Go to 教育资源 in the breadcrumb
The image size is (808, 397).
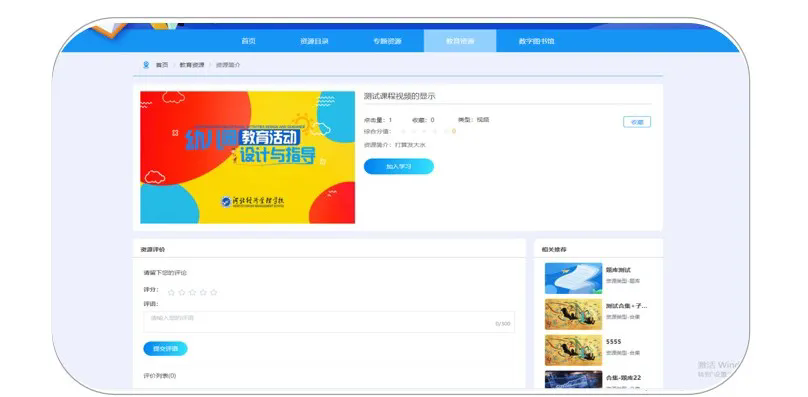192,65
